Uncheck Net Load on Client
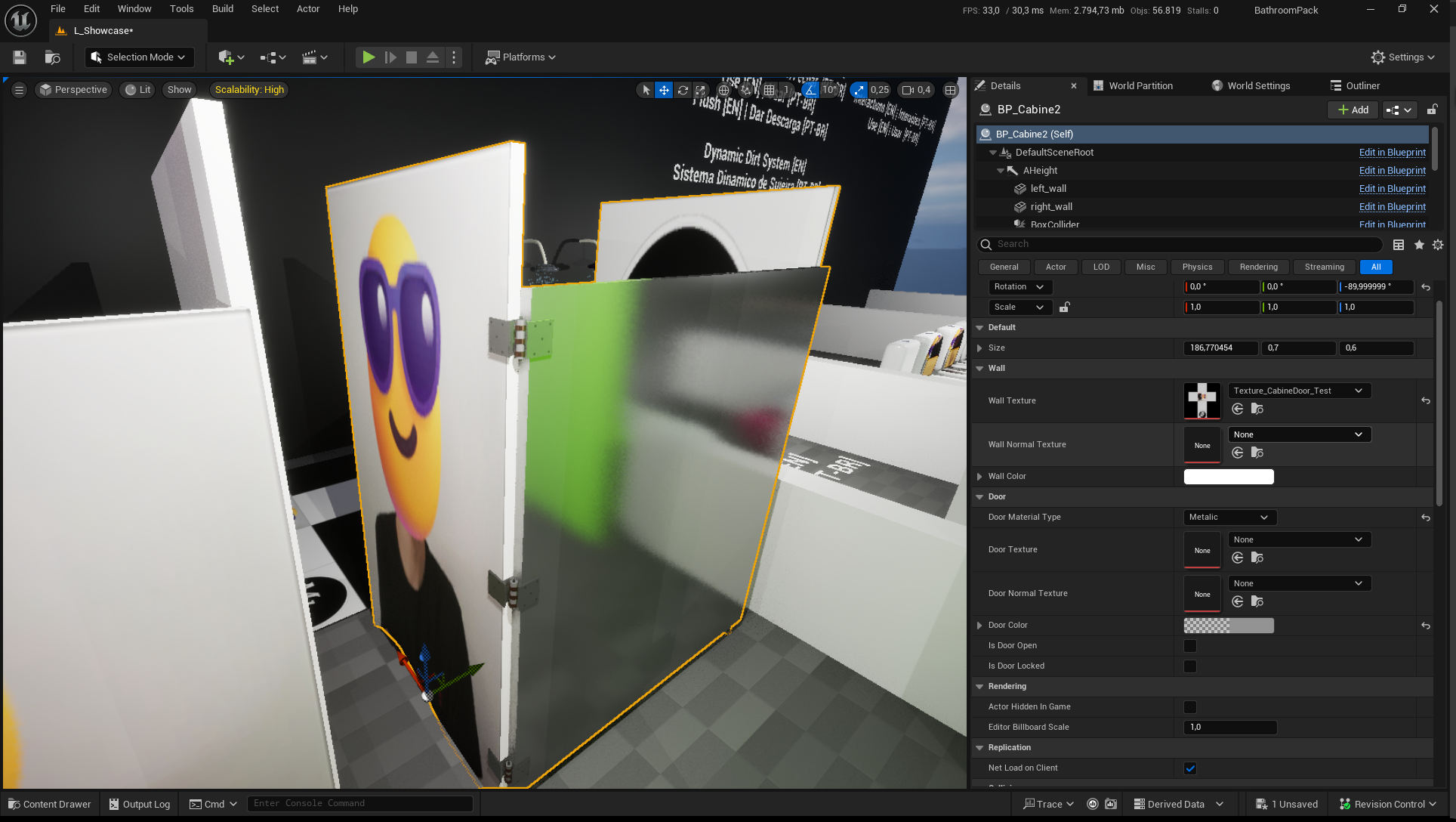The image size is (1456, 822). pos(1190,768)
